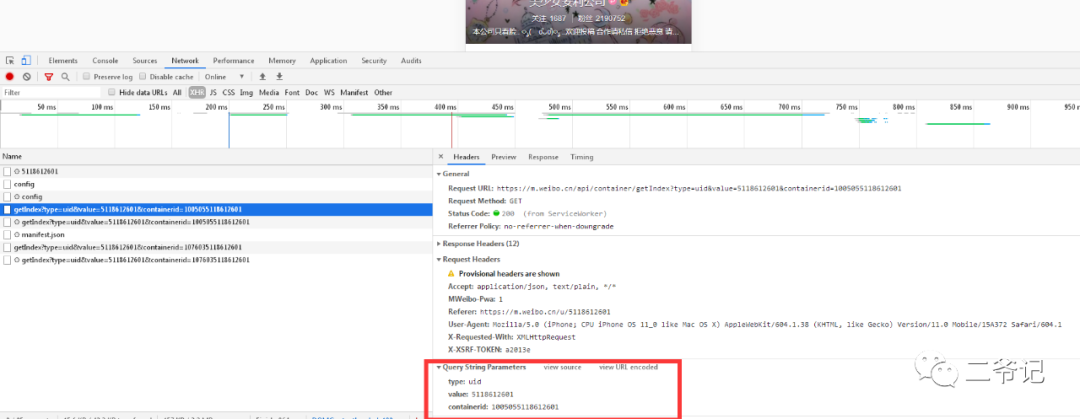Image resolution: width=1080 pixels, height=419 pixels.
Task: Toggle the XHR request type filter
Action: (x=197, y=92)
